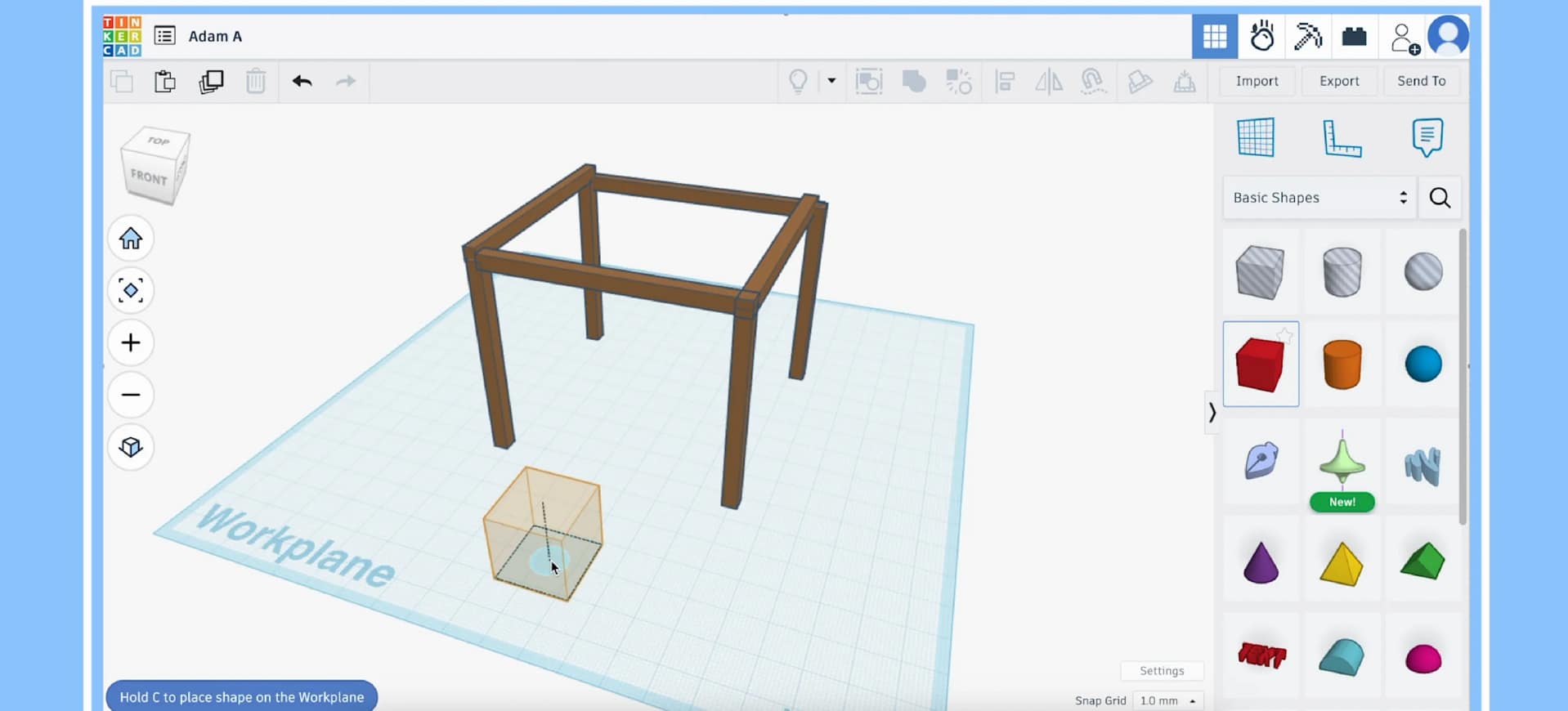Toggle the show-all lightbulb icon
Image resolution: width=1568 pixels, height=711 pixels.
798,81
